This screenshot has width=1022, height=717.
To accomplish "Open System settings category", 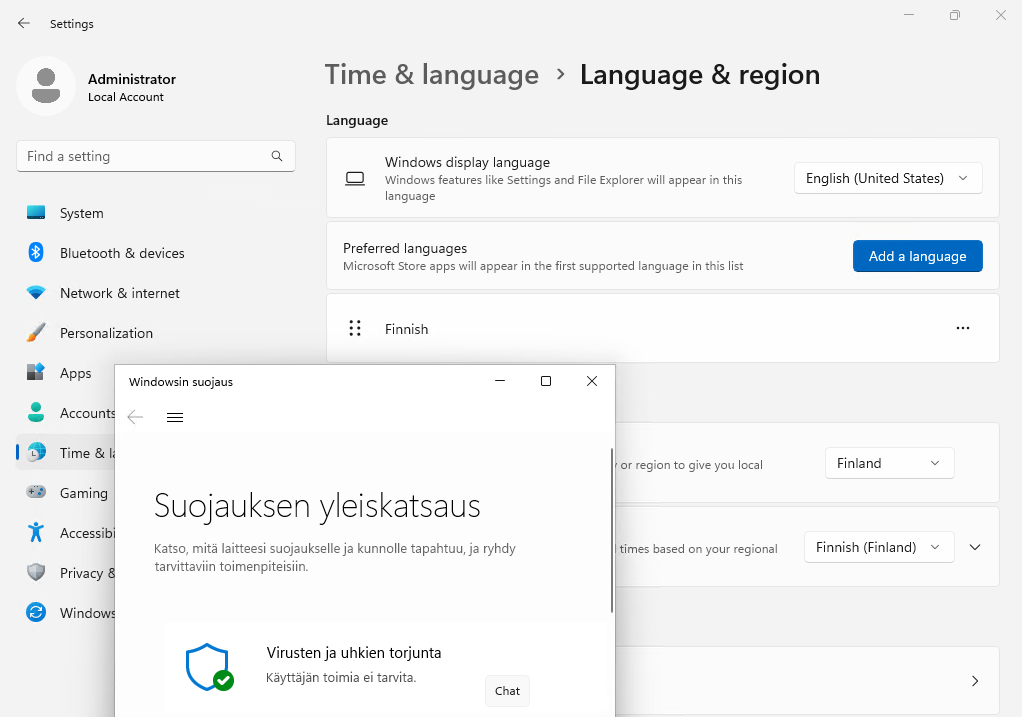I will click(x=81, y=213).
